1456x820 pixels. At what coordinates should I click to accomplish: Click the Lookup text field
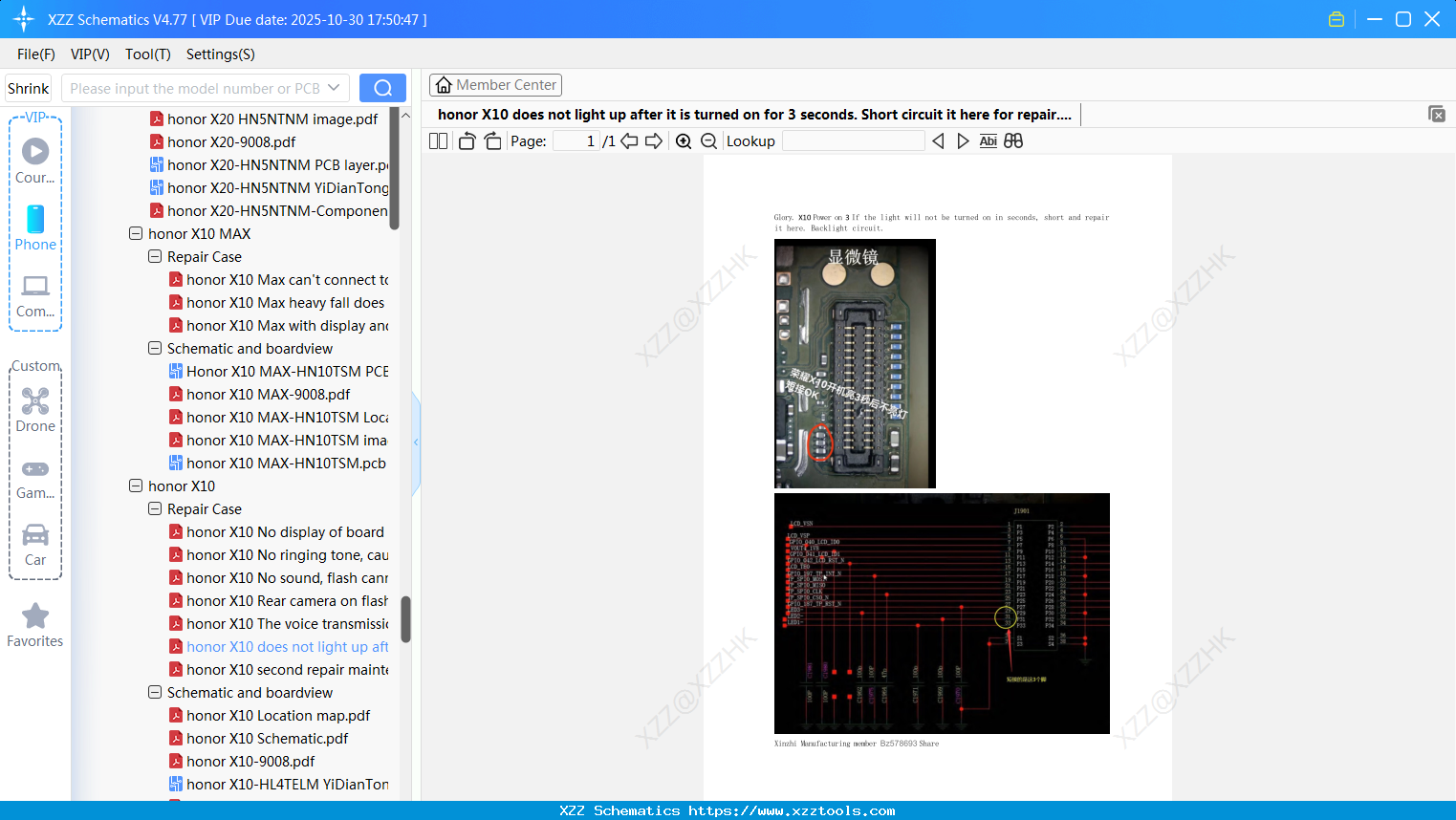point(854,140)
